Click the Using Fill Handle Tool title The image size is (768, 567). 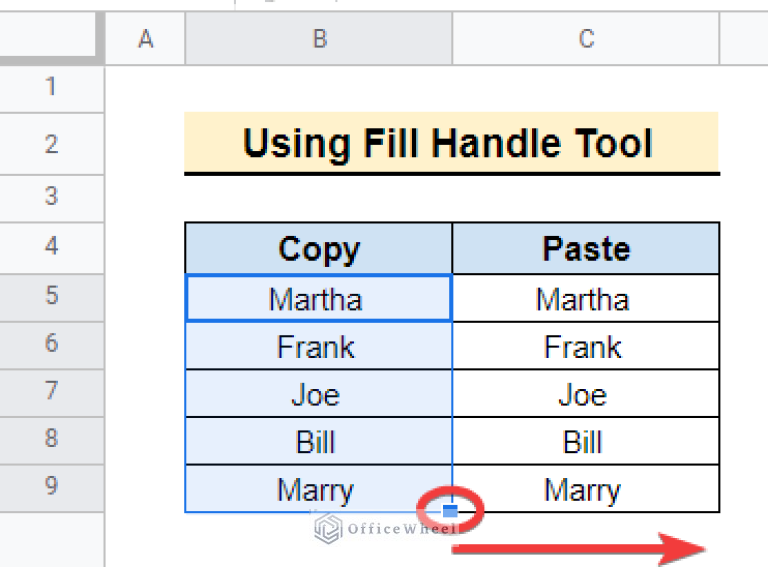coord(449,144)
